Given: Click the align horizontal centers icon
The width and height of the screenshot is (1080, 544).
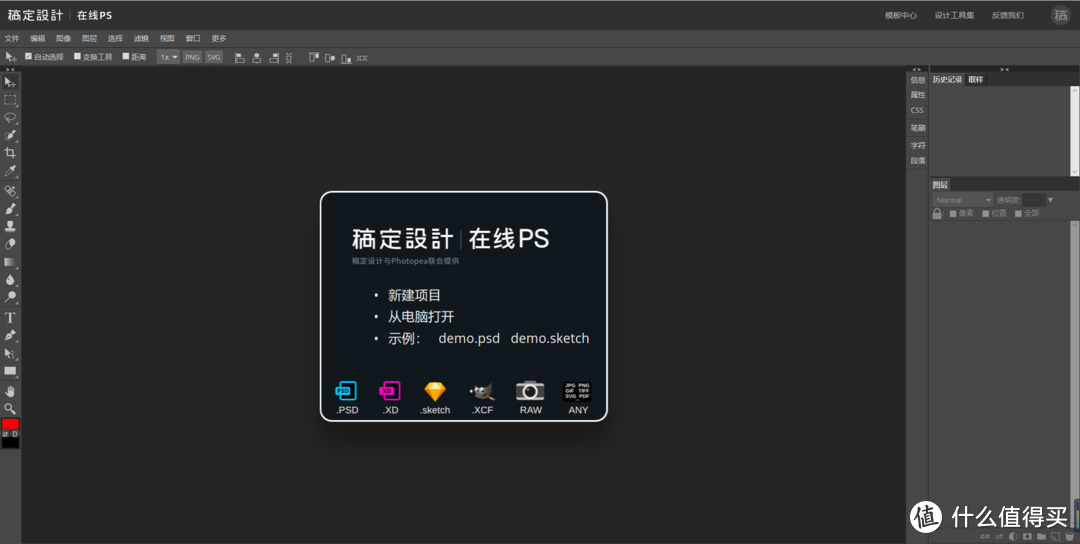Looking at the screenshot, I should pyautogui.click(x=257, y=58).
